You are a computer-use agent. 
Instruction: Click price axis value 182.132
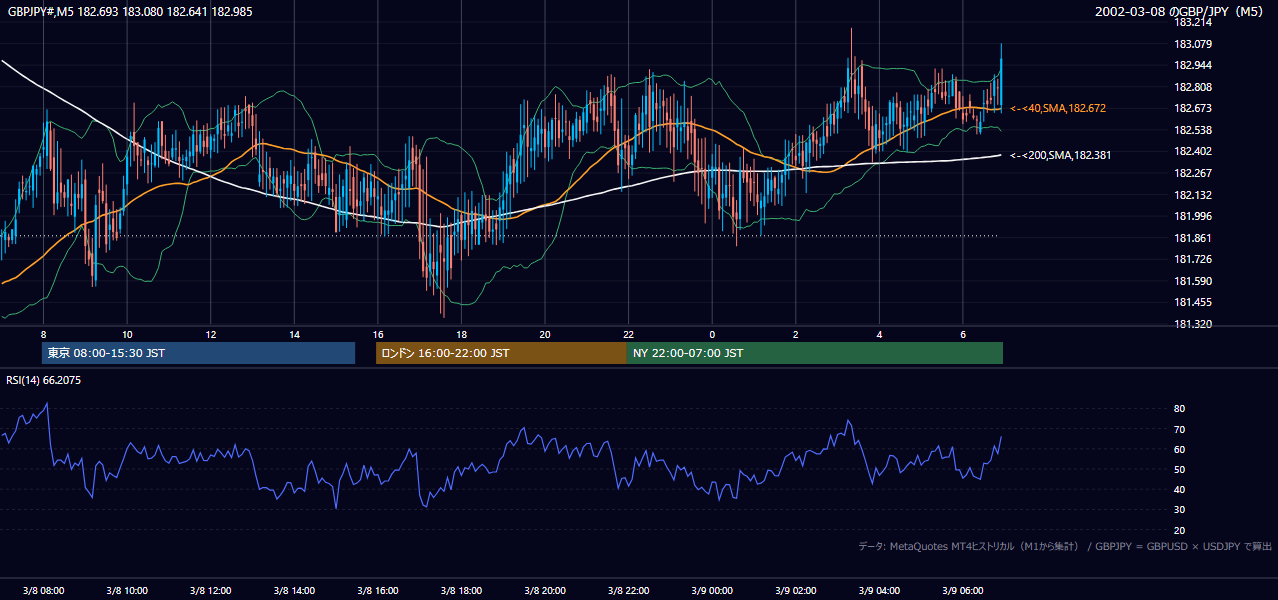(x=1192, y=195)
